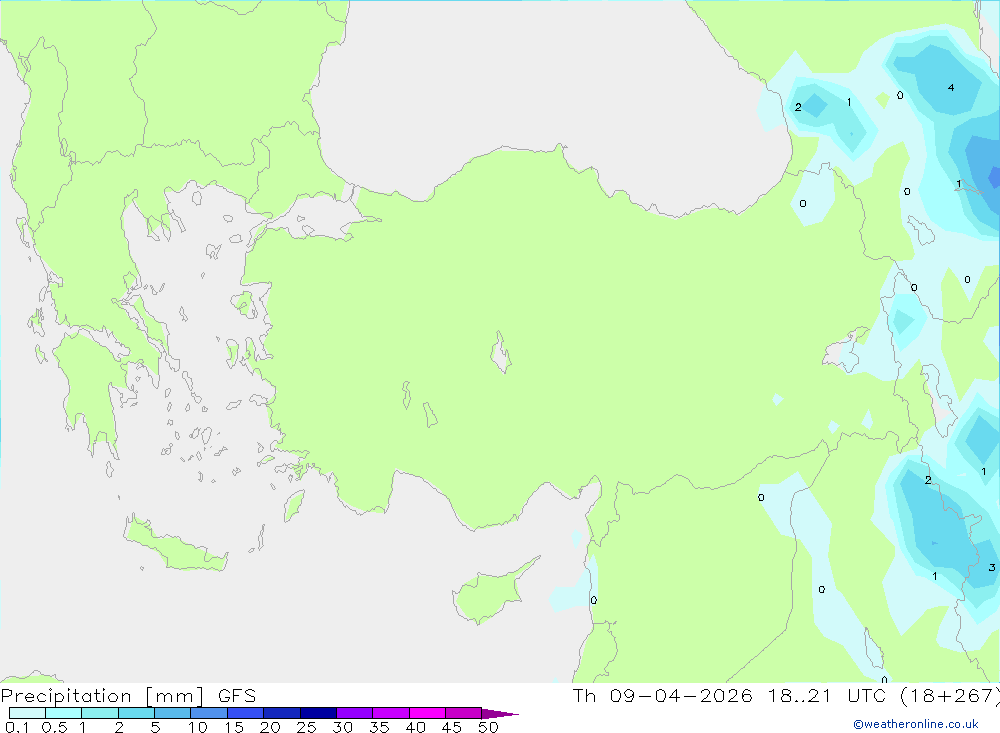The height and width of the screenshot is (733, 1000).
Task: Click the legend value "10"
Action: click(198, 727)
